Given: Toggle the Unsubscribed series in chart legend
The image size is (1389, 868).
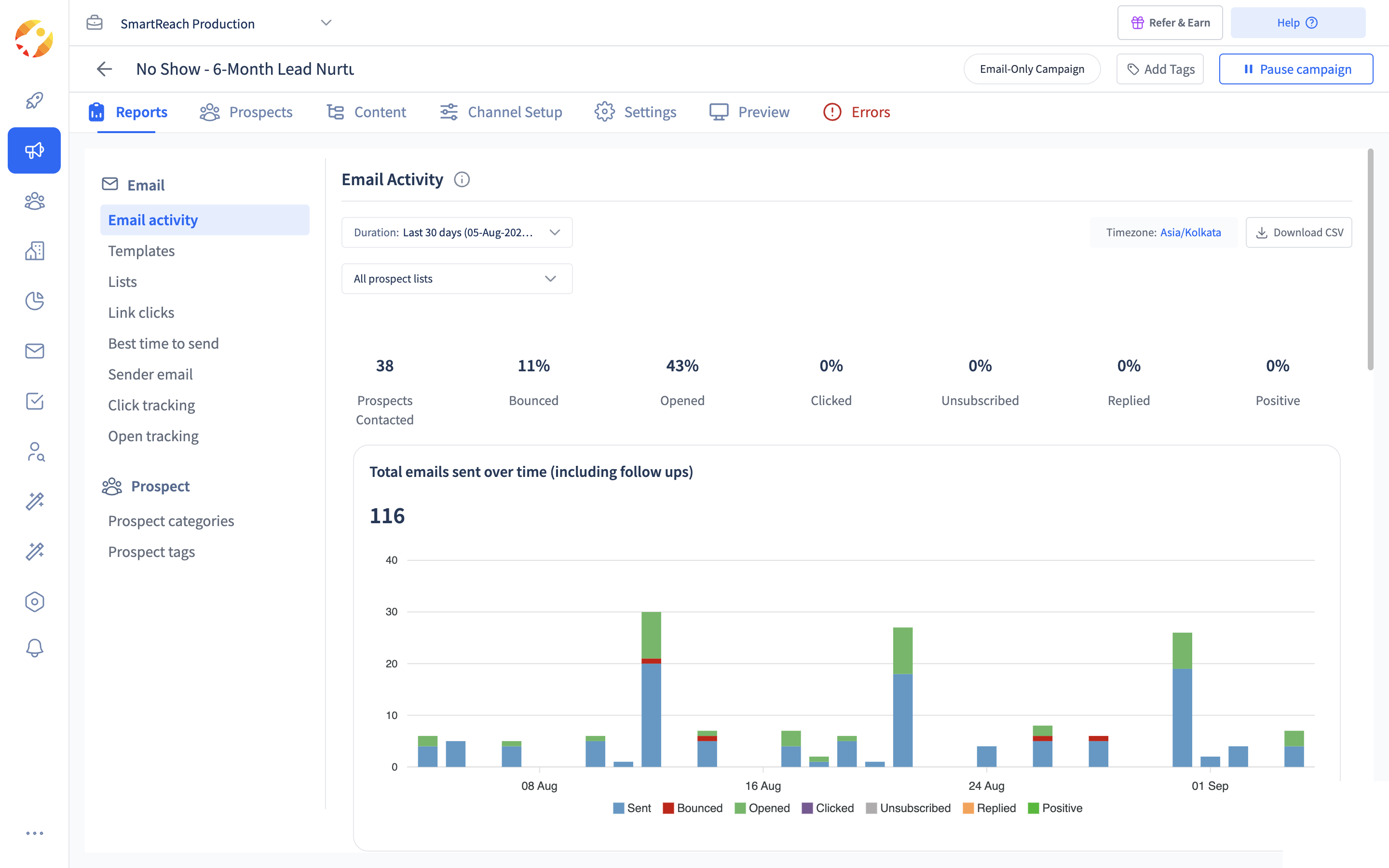Looking at the screenshot, I should click(x=908, y=808).
